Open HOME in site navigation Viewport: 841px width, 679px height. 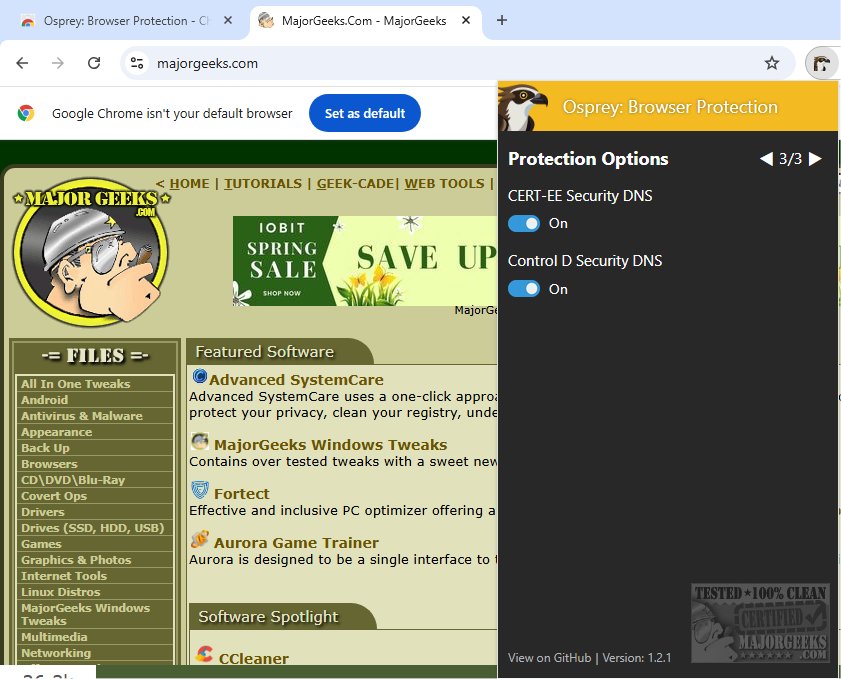tap(189, 184)
